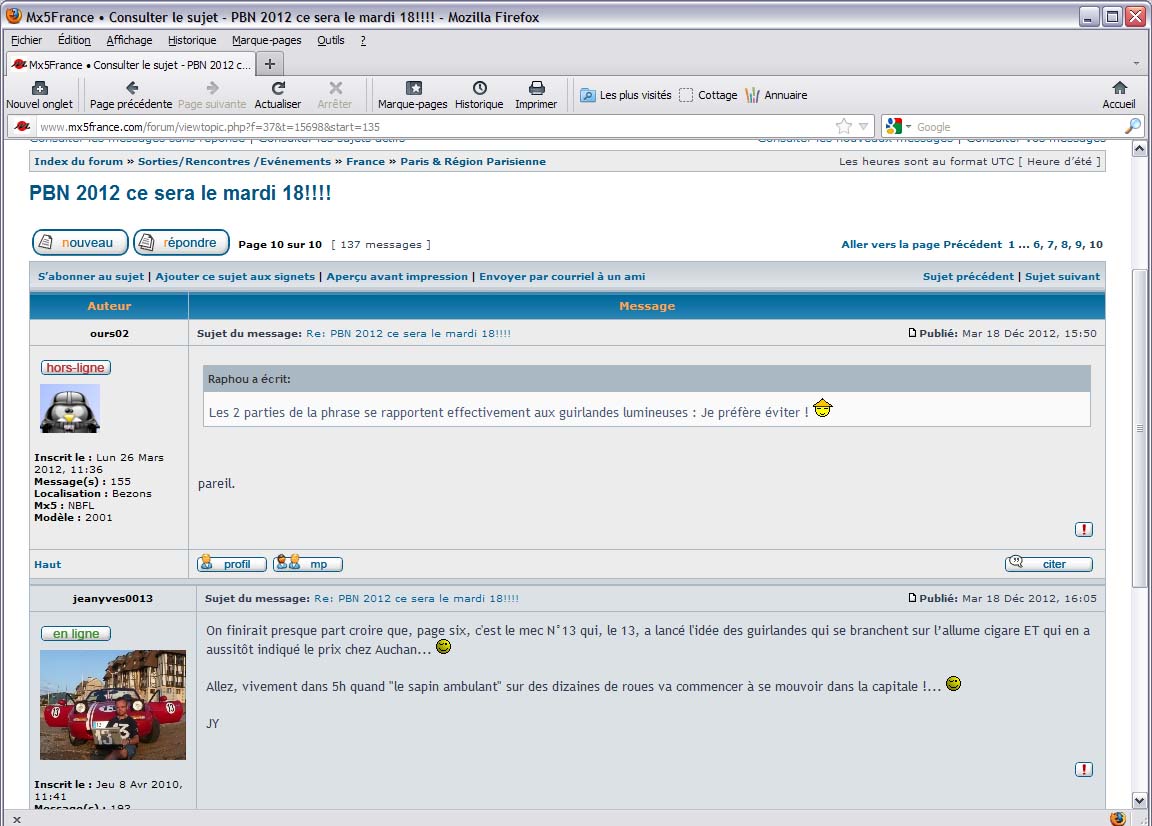Click the post icon beside Publié 16:05
This screenshot has width=1152, height=826.
(x=912, y=598)
